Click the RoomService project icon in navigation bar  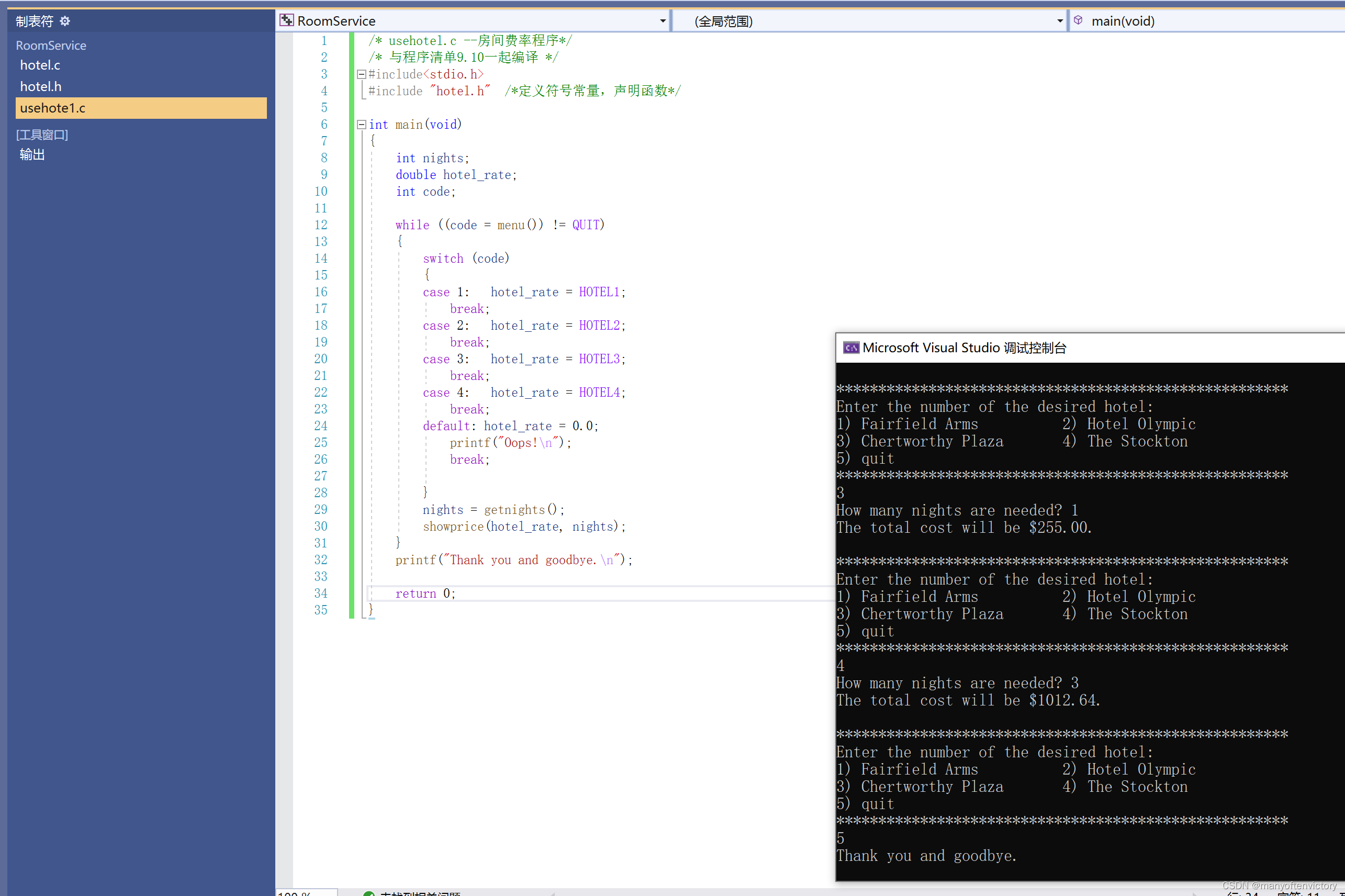[x=287, y=20]
